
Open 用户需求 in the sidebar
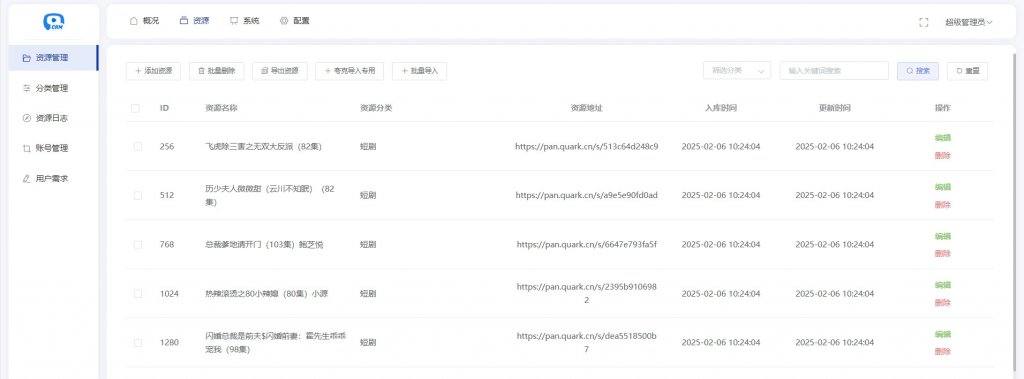point(52,178)
